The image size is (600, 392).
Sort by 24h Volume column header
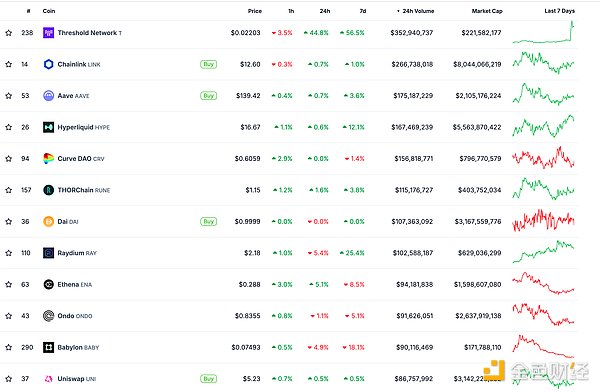click(416, 11)
